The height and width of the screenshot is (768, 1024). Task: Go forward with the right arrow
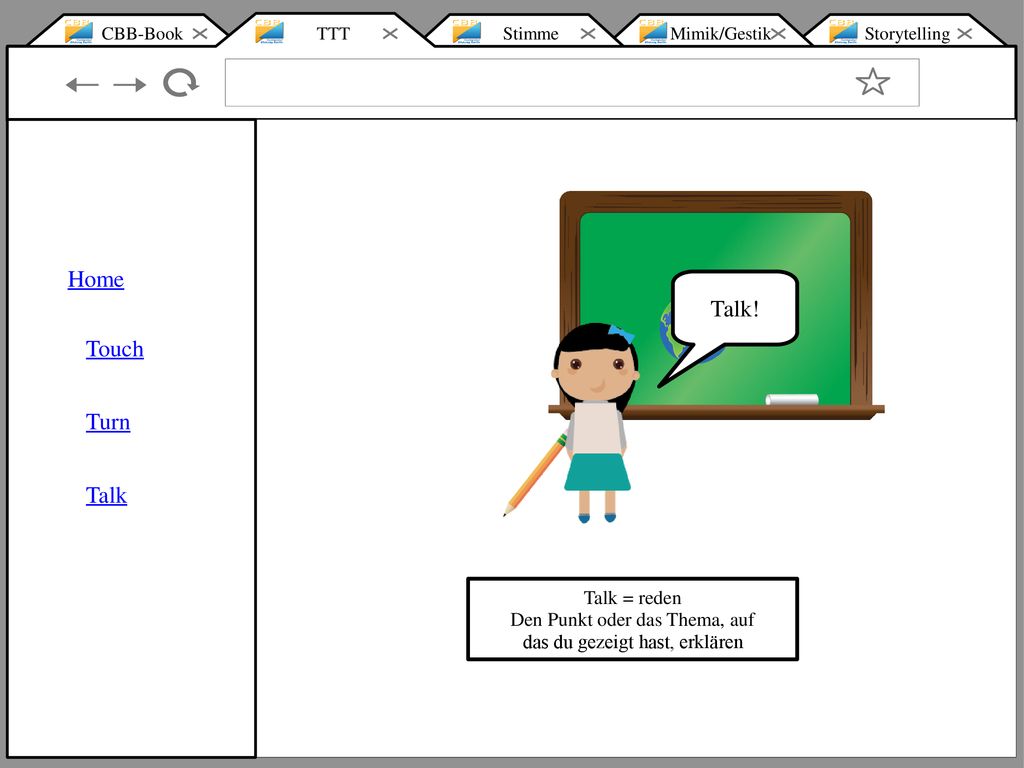click(129, 84)
